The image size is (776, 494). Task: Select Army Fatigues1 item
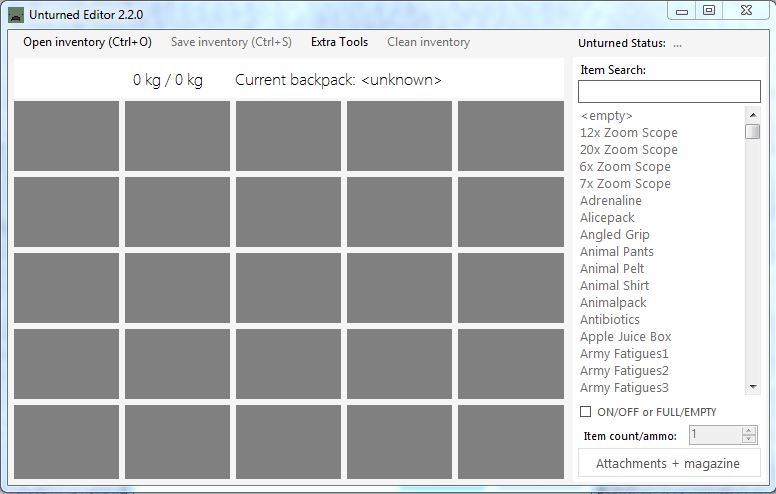(x=624, y=353)
